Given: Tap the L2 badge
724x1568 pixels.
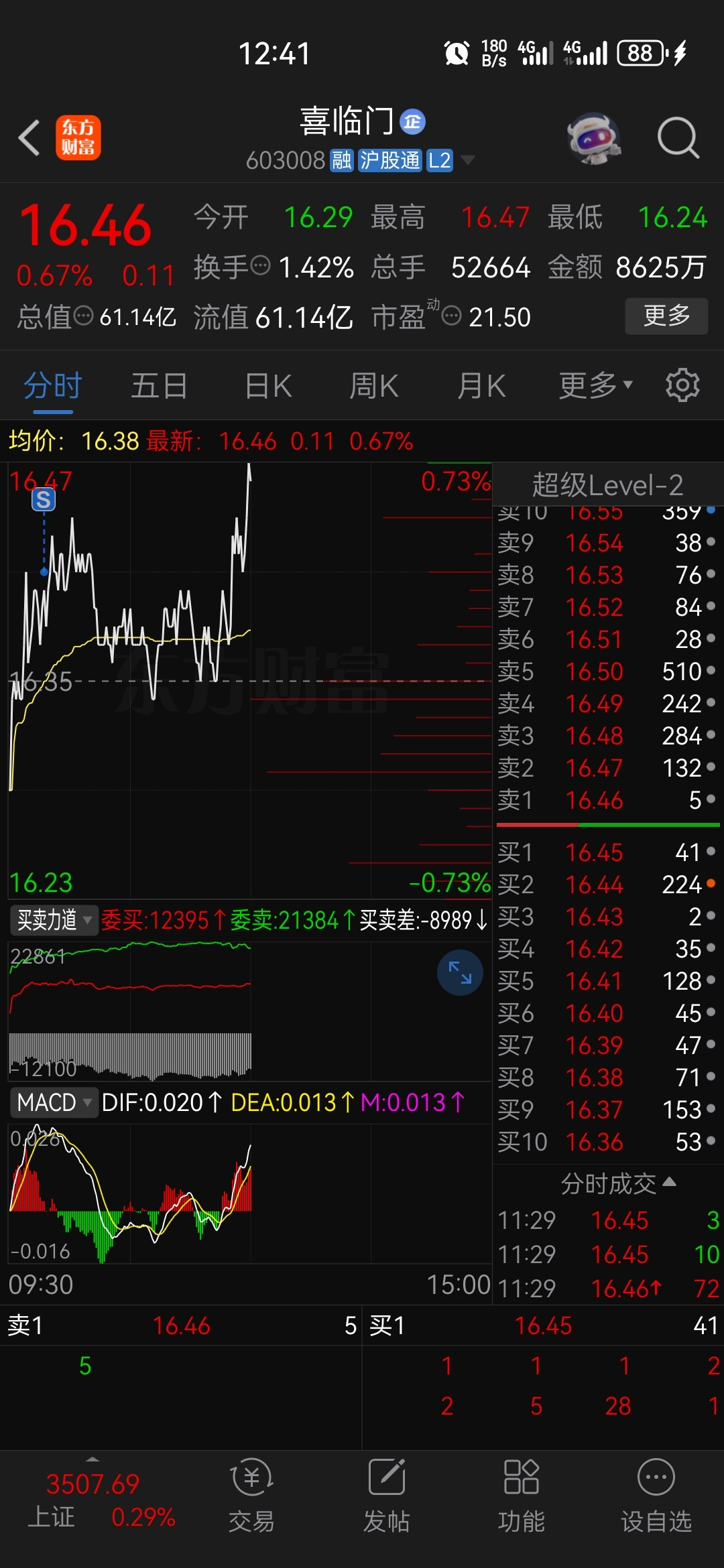Looking at the screenshot, I should tap(440, 161).
